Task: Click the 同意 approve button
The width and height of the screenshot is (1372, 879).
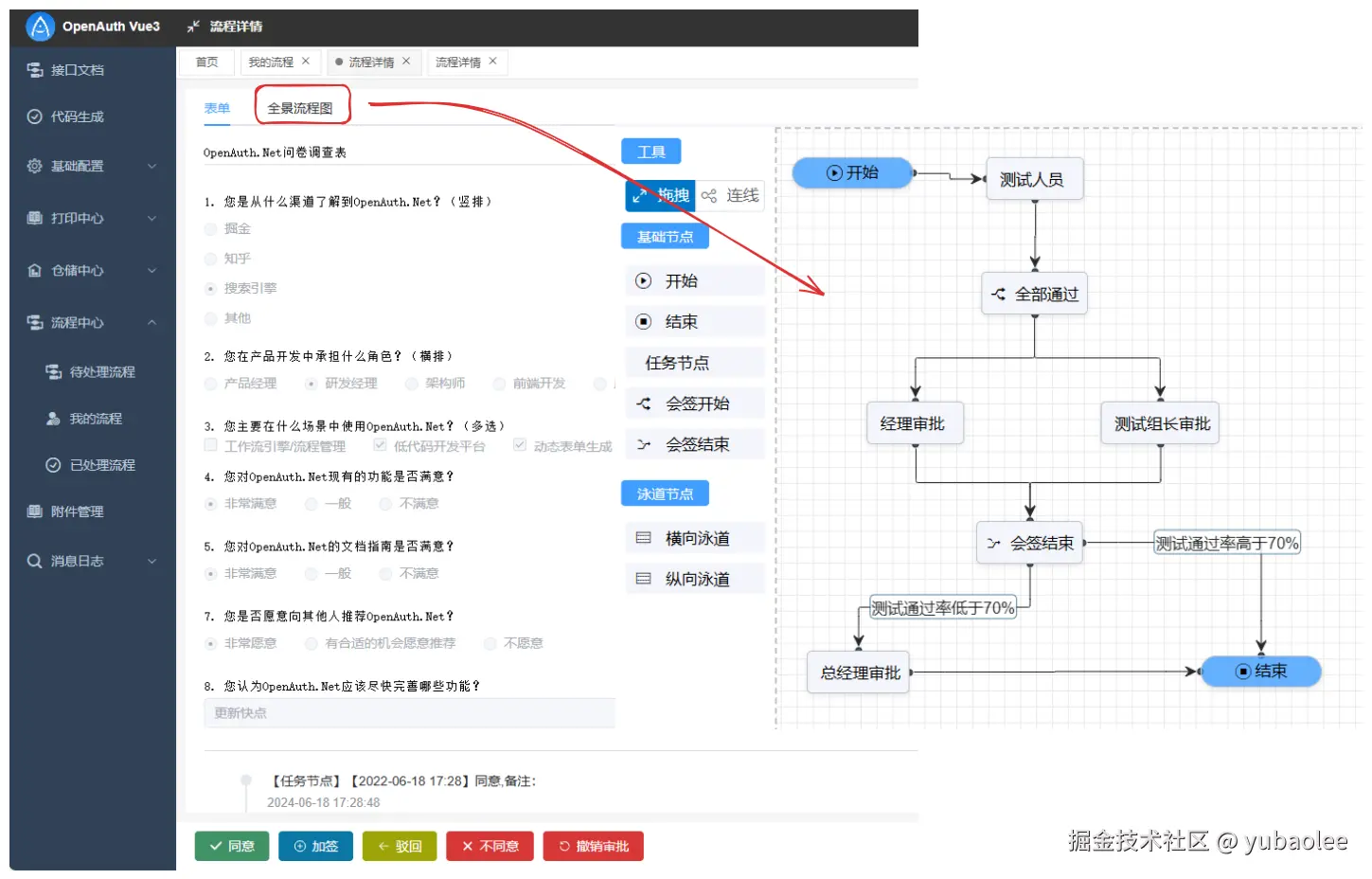Action: [x=231, y=846]
